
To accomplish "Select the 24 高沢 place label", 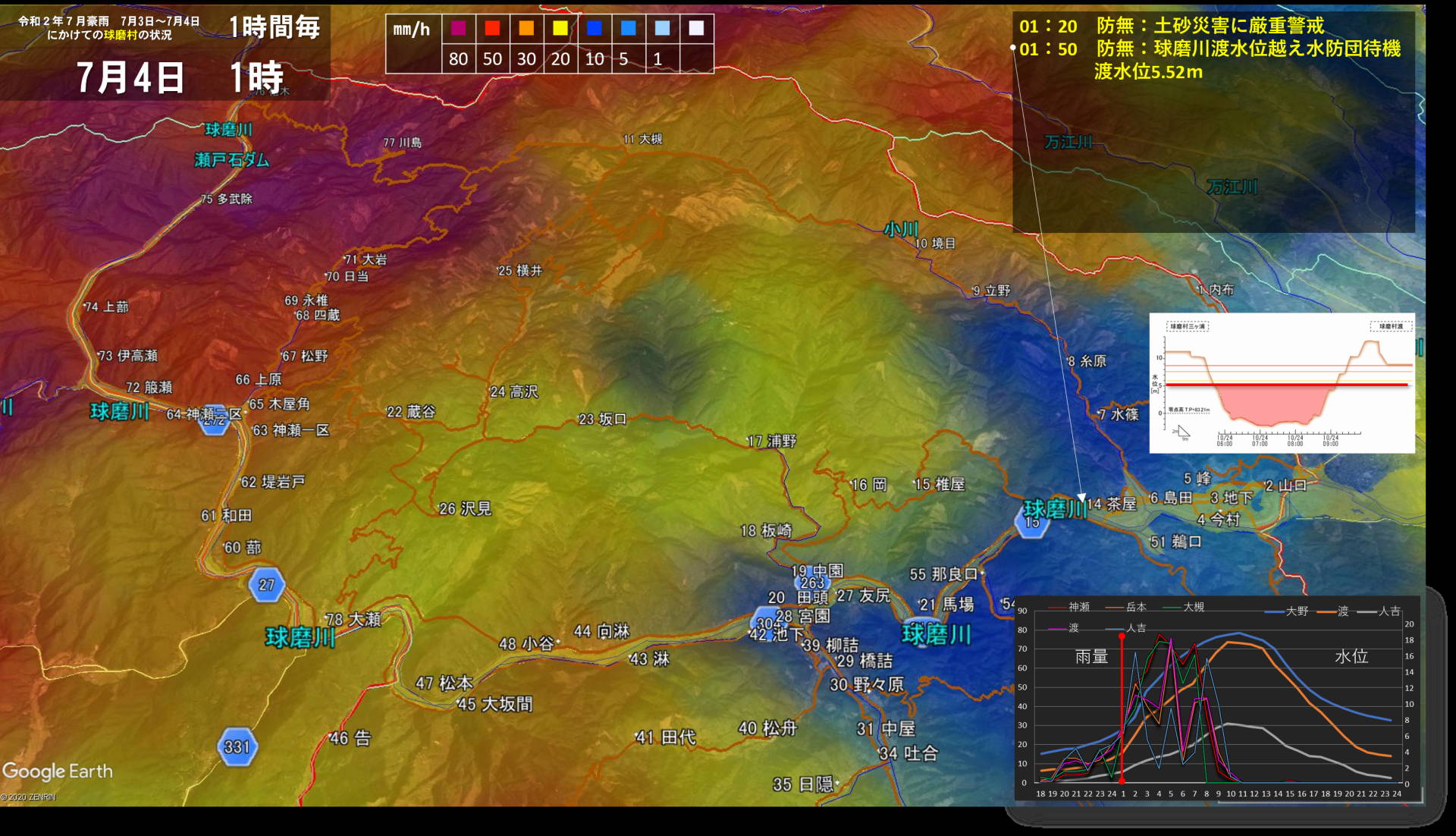I will pyautogui.click(x=514, y=391).
